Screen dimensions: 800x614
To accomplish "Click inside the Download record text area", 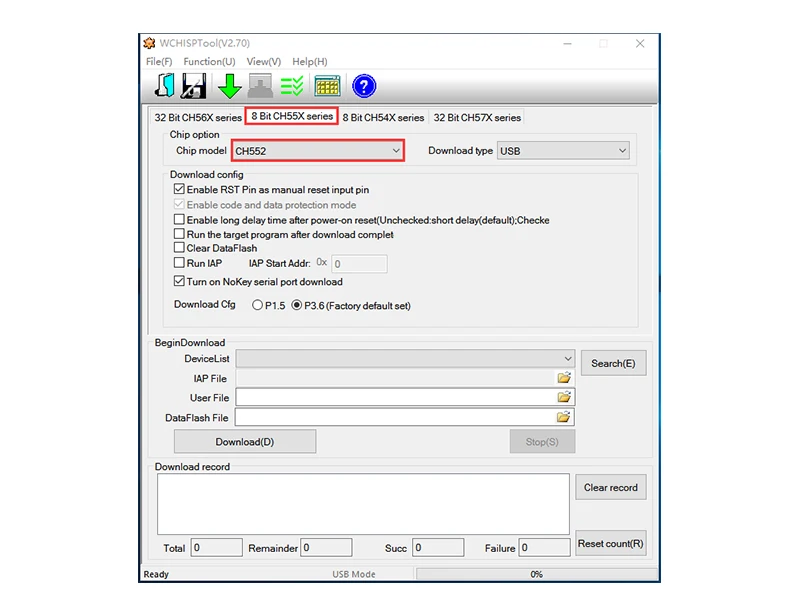I will point(363,504).
